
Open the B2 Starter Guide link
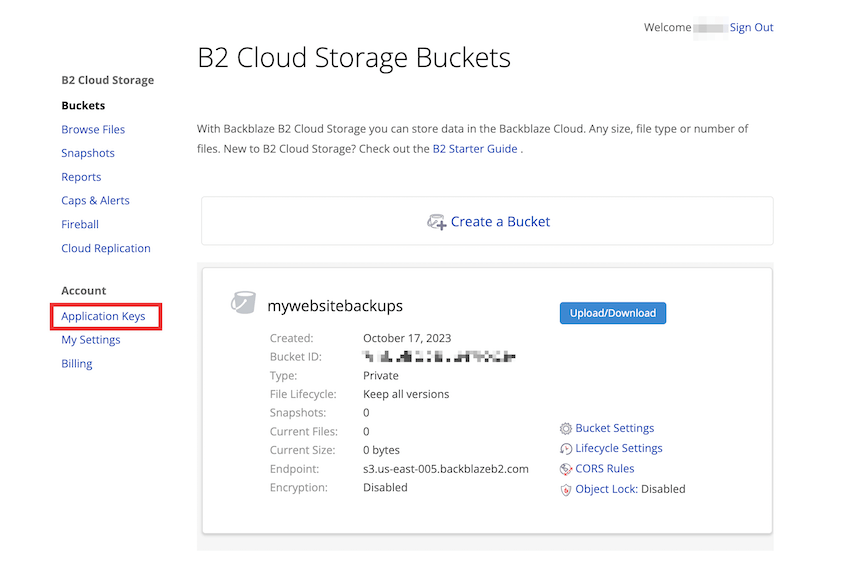475,149
